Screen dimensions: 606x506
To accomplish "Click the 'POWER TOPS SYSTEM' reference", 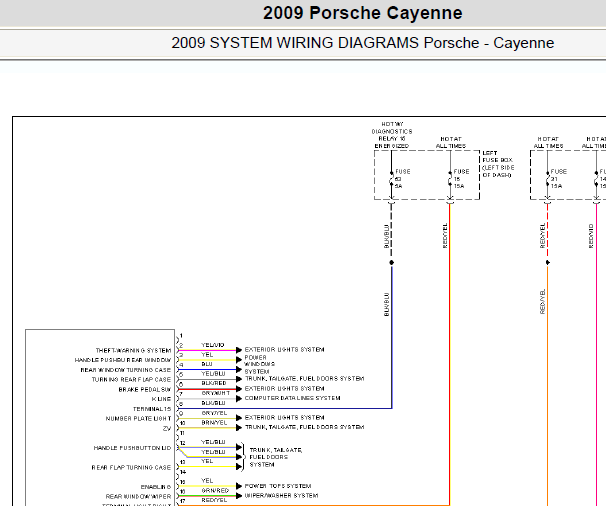I will click(x=278, y=486).
